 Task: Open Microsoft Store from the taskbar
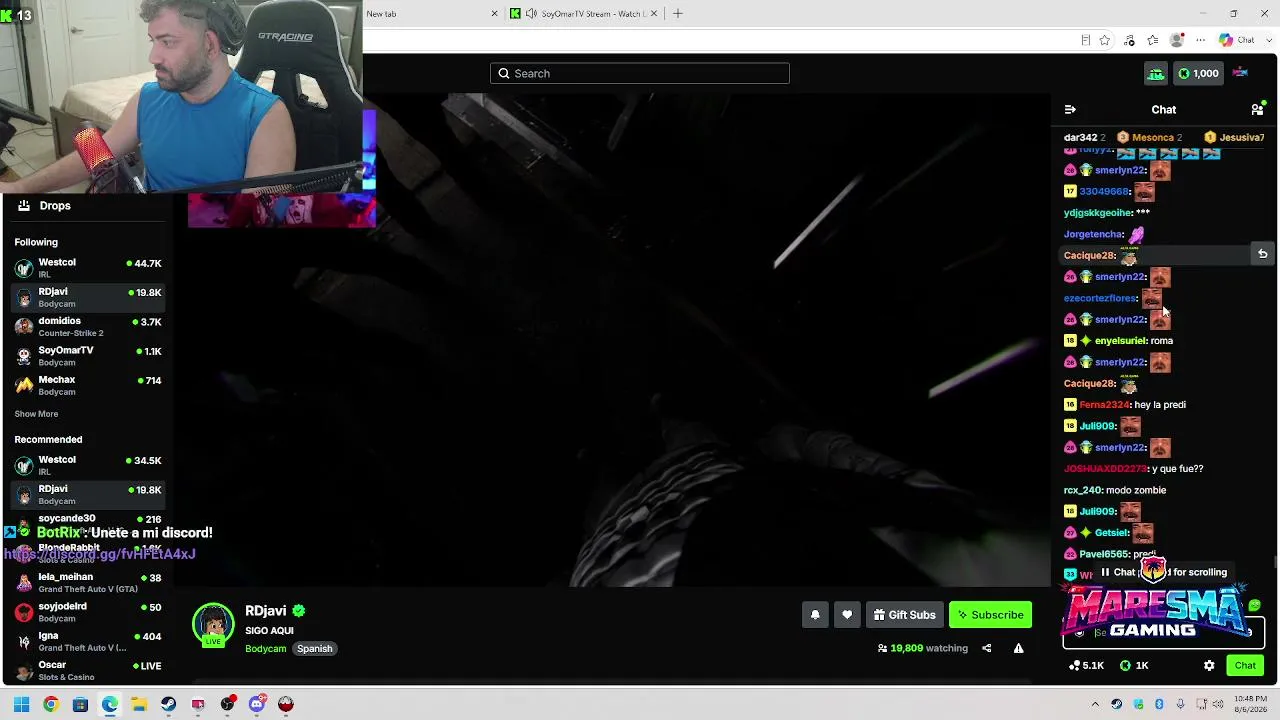point(80,704)
